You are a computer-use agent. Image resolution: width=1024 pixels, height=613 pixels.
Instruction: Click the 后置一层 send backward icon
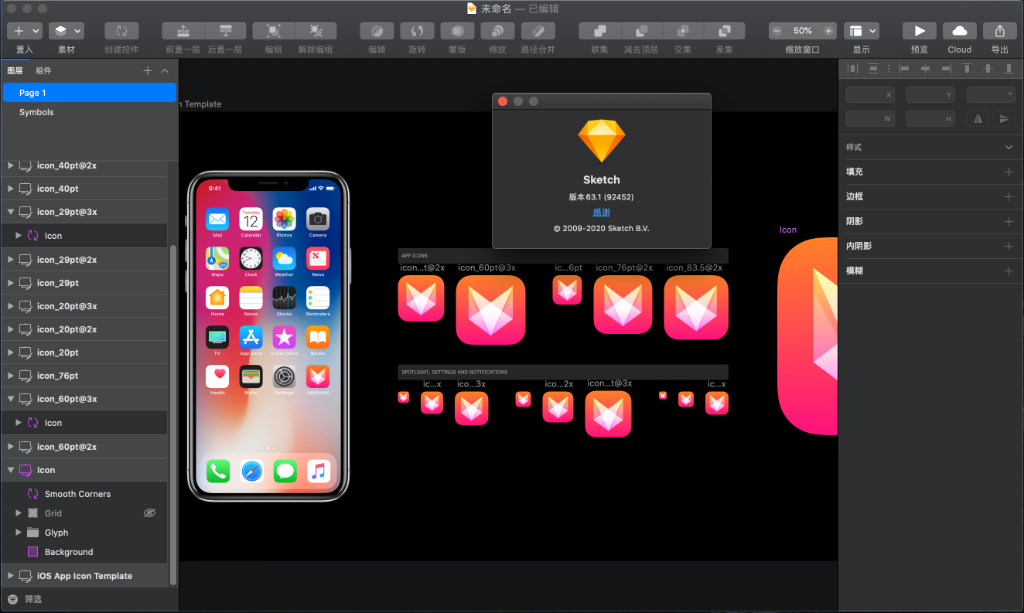[225, 31]
